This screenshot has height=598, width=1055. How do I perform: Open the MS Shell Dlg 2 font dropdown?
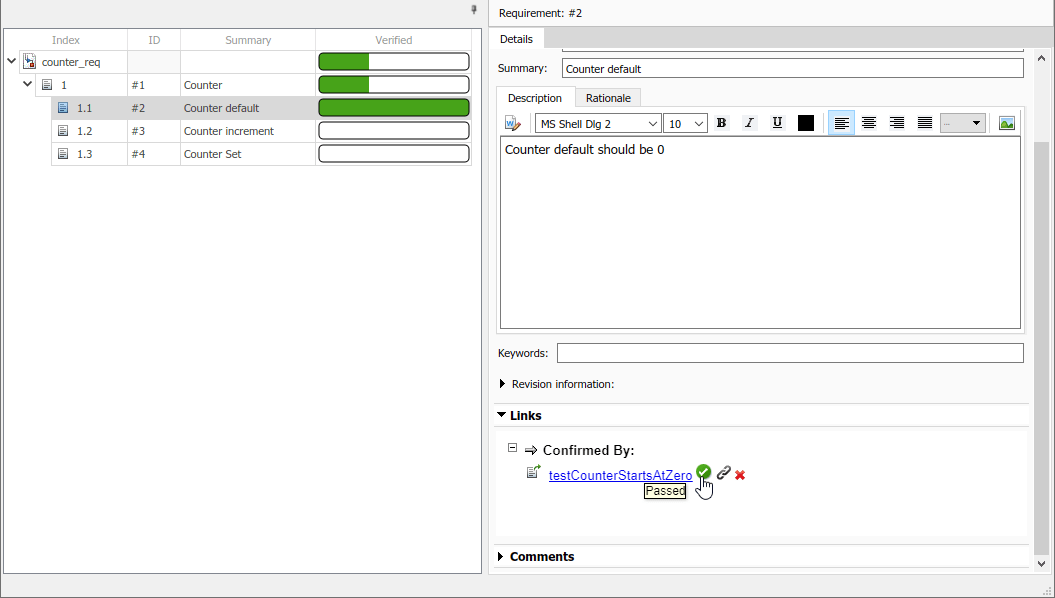597,122
